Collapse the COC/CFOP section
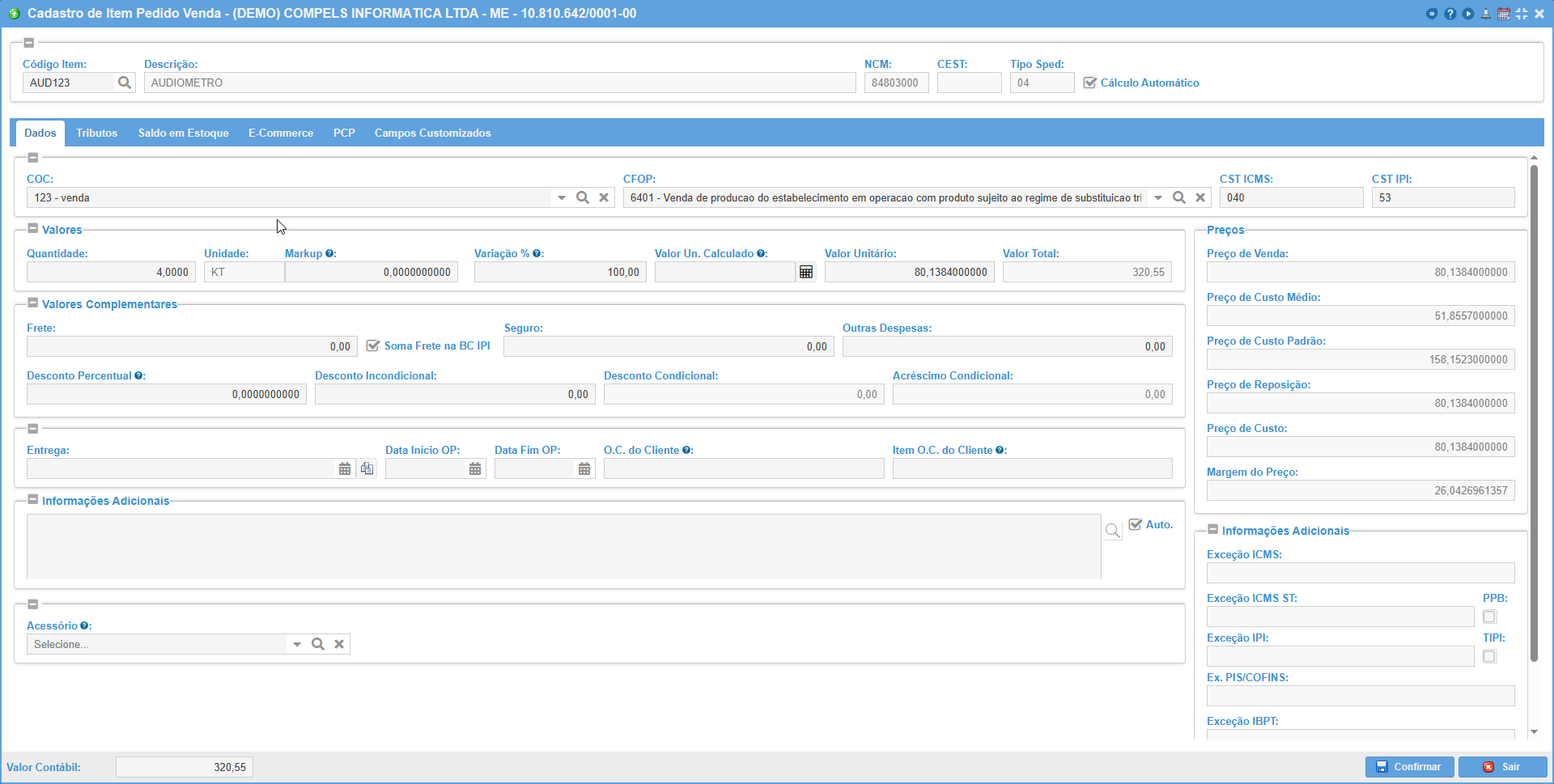1554x784 pixels. (x=33, y=158)
